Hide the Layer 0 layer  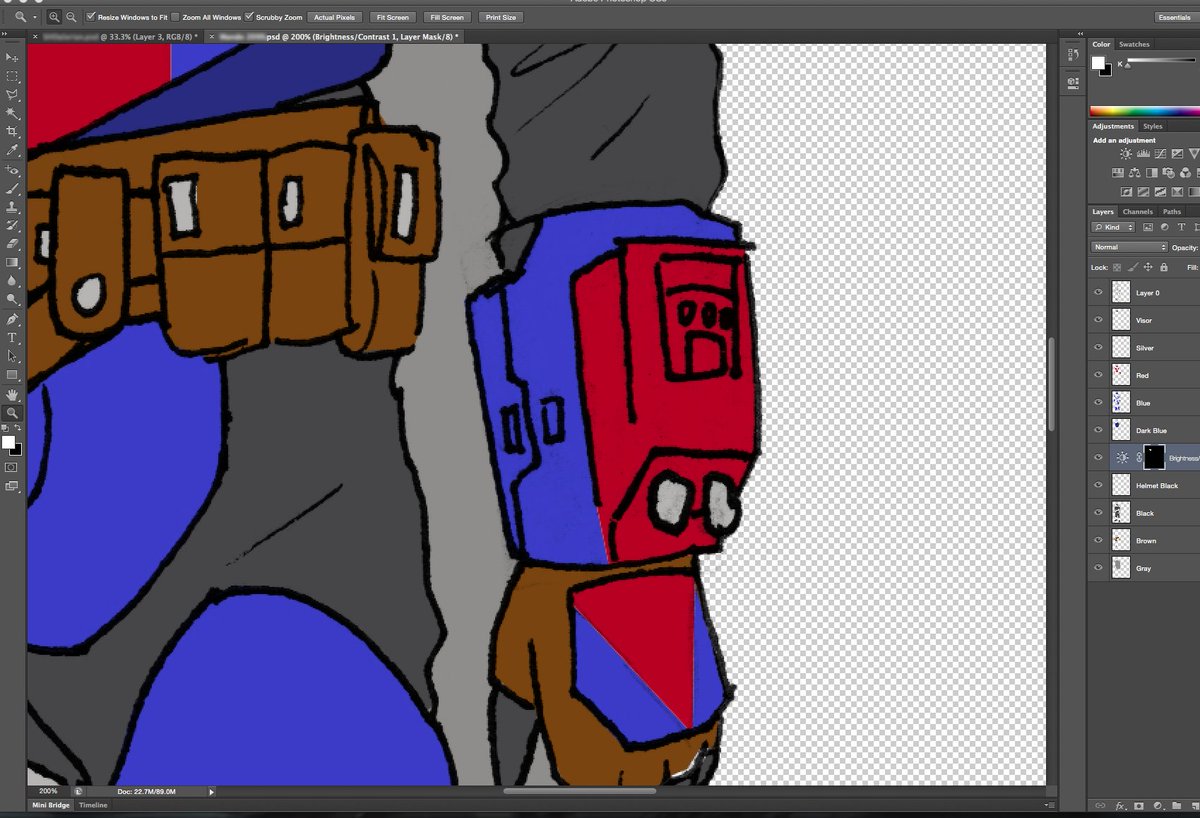(1098, 293)
